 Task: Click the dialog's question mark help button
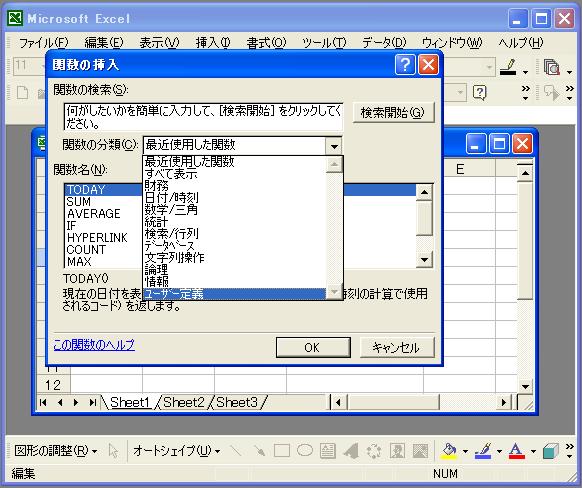[x=405, y=65]
